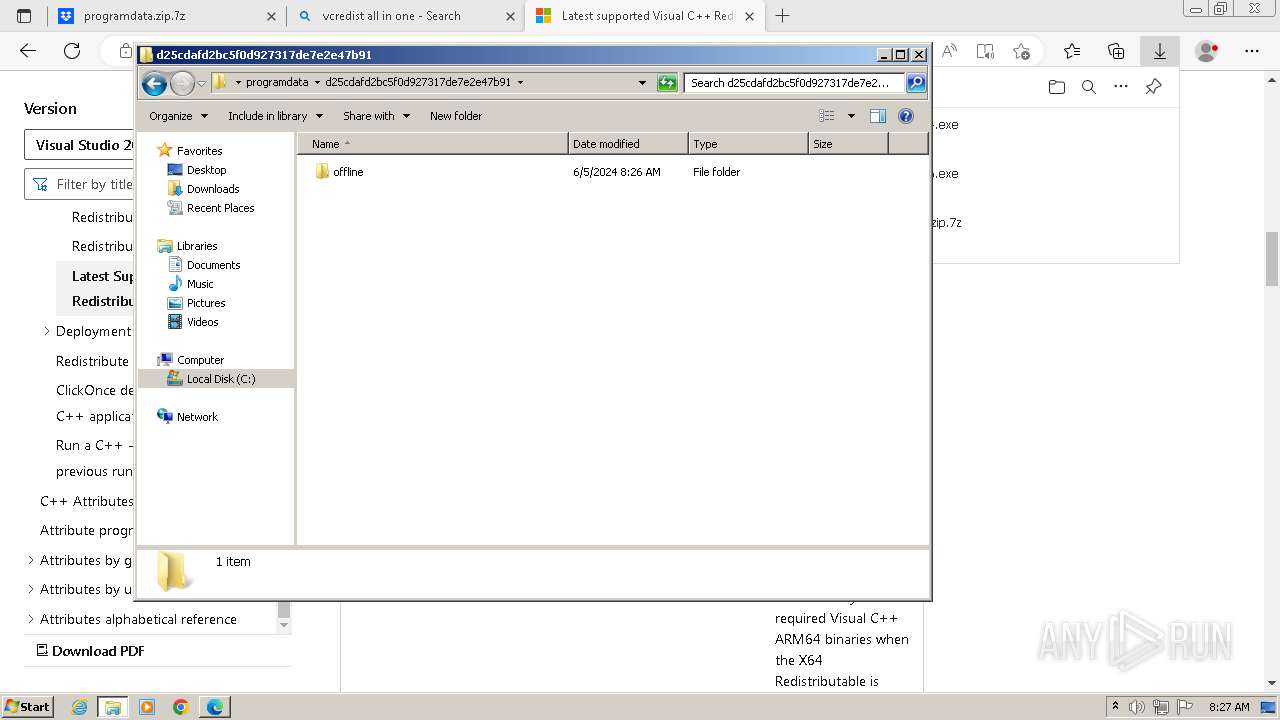Open the Edge Settings and more menu
Screen dimensions: 1280x720
pos(1251,51)
